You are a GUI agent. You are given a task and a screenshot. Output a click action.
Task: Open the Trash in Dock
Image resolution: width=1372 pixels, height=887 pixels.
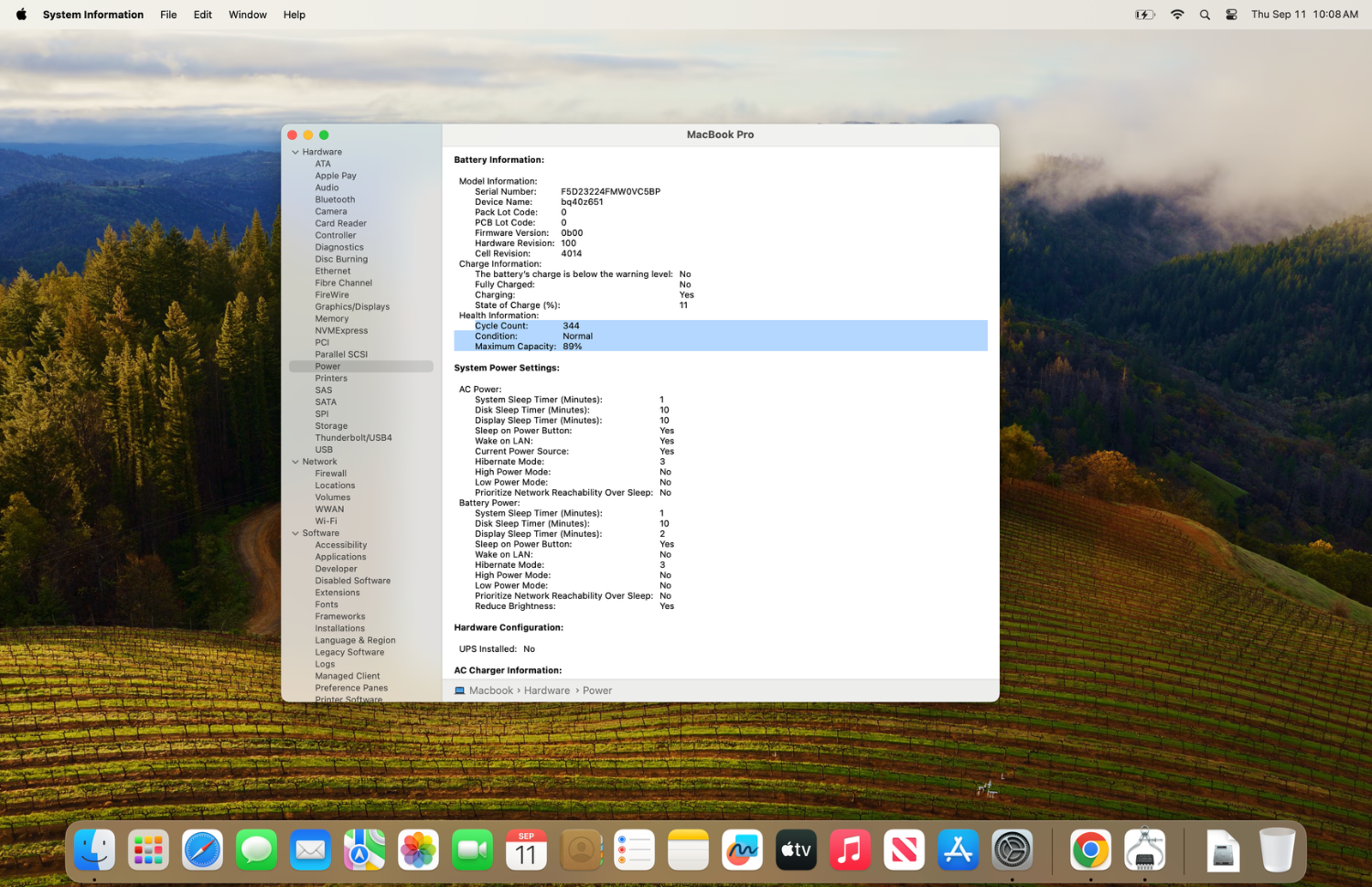click(1277, 850)
